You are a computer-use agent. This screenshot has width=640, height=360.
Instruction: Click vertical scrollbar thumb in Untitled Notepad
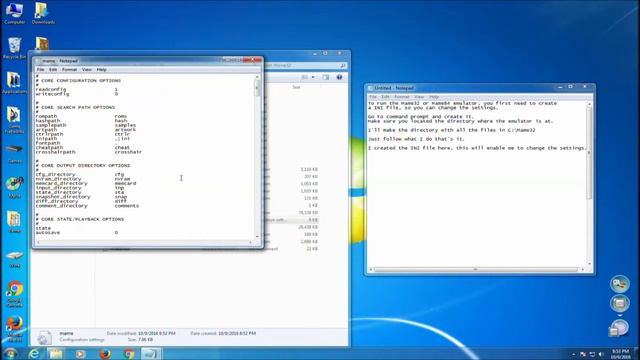[589, 153]
